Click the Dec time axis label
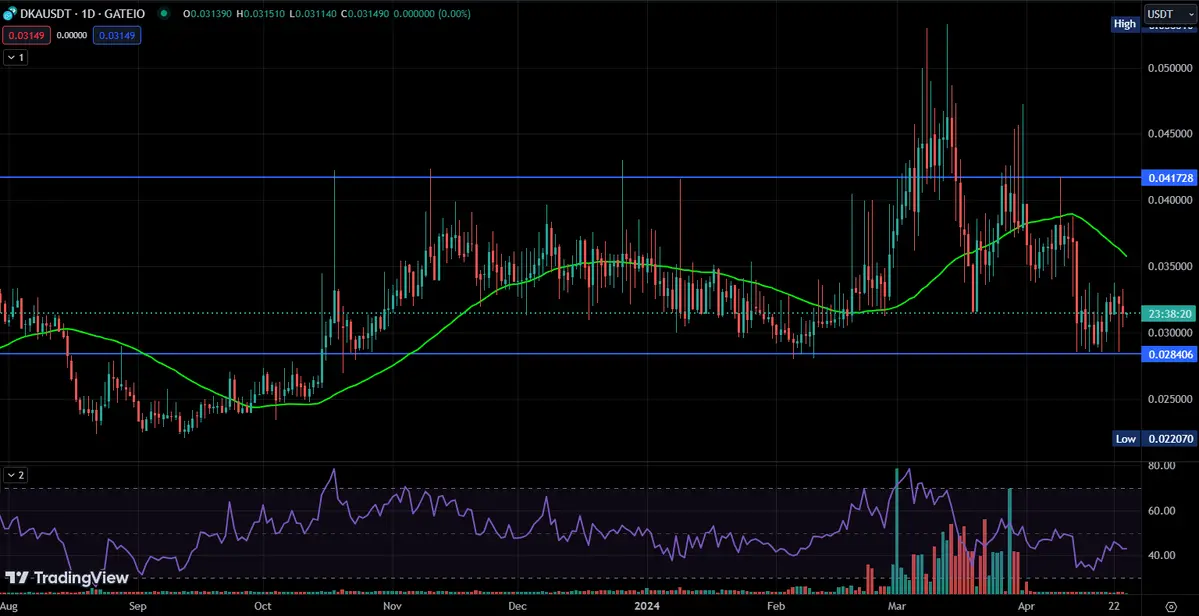The width and height of the screenshot is (1199, 616). click(x=517, y=605)
